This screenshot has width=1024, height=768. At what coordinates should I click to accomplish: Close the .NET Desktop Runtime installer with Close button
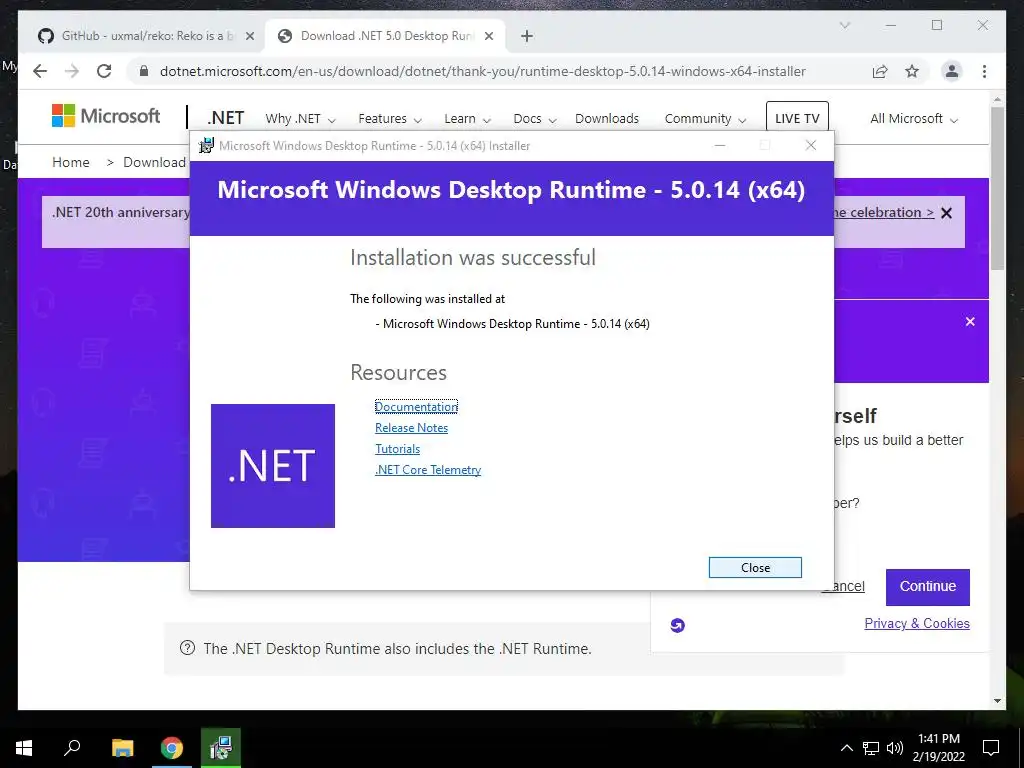pyautogui.click(x=755, y=568)
